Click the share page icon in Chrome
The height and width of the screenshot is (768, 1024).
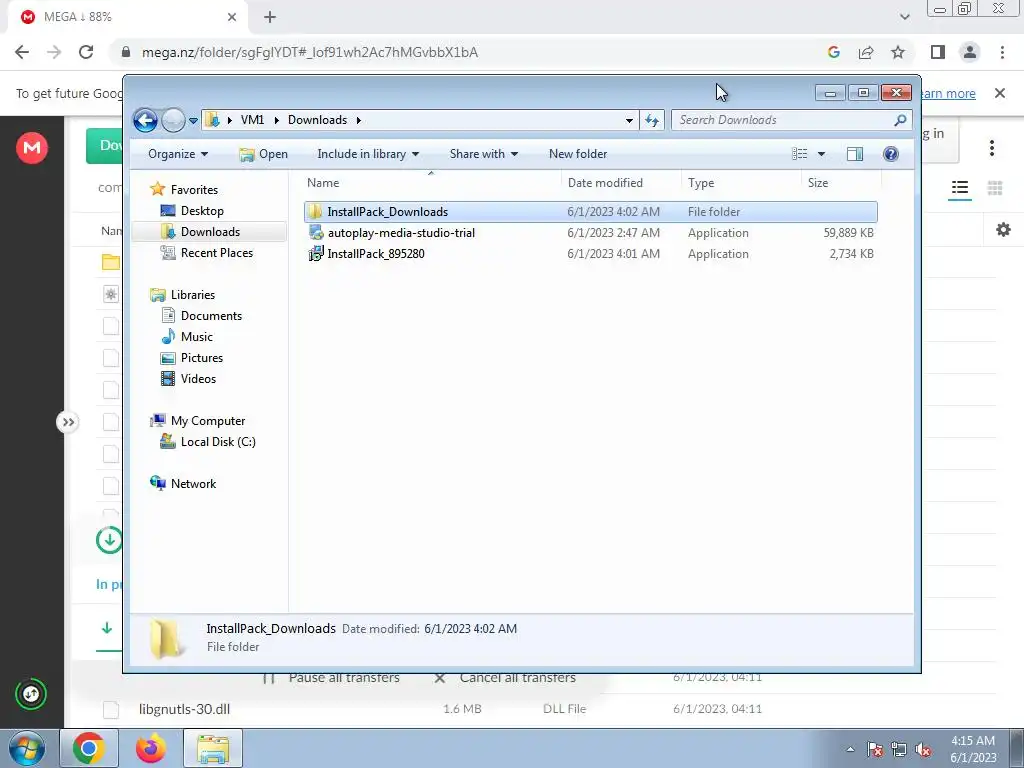pos(866,52)
